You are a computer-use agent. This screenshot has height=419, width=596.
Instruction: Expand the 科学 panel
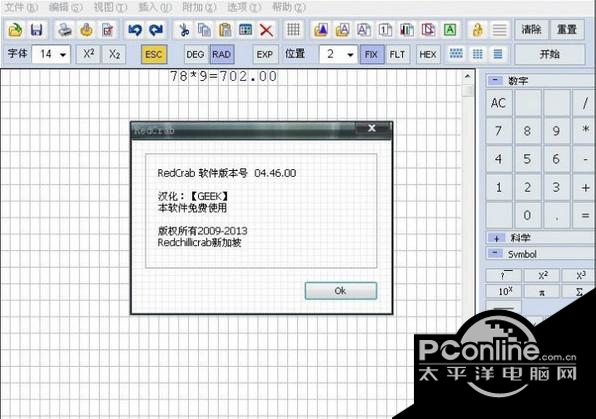click(496, 238)
